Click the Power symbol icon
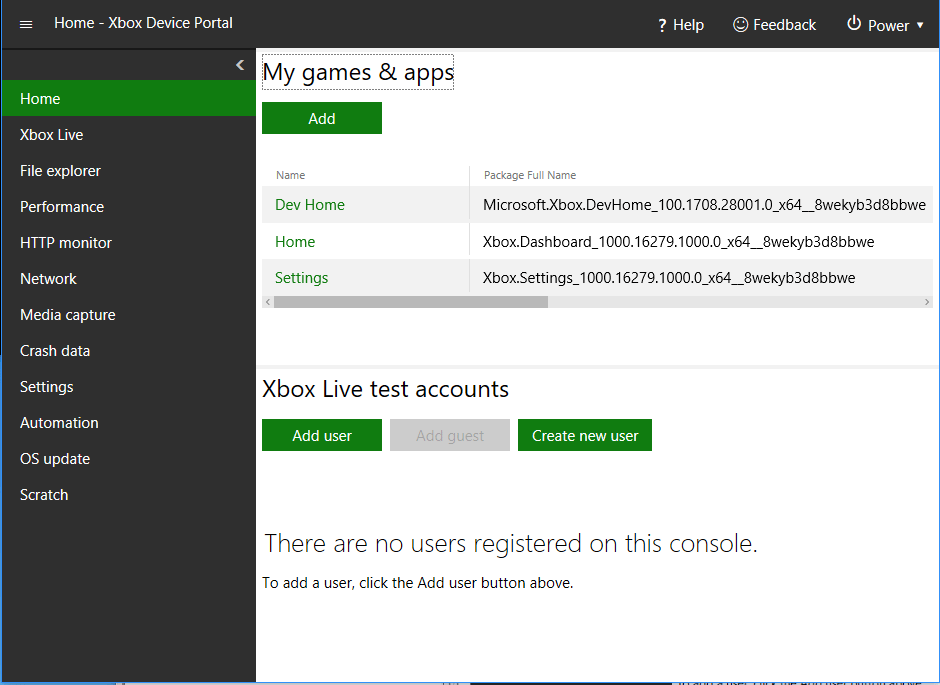Screen dimensions: 940x685 click(854, 23)
